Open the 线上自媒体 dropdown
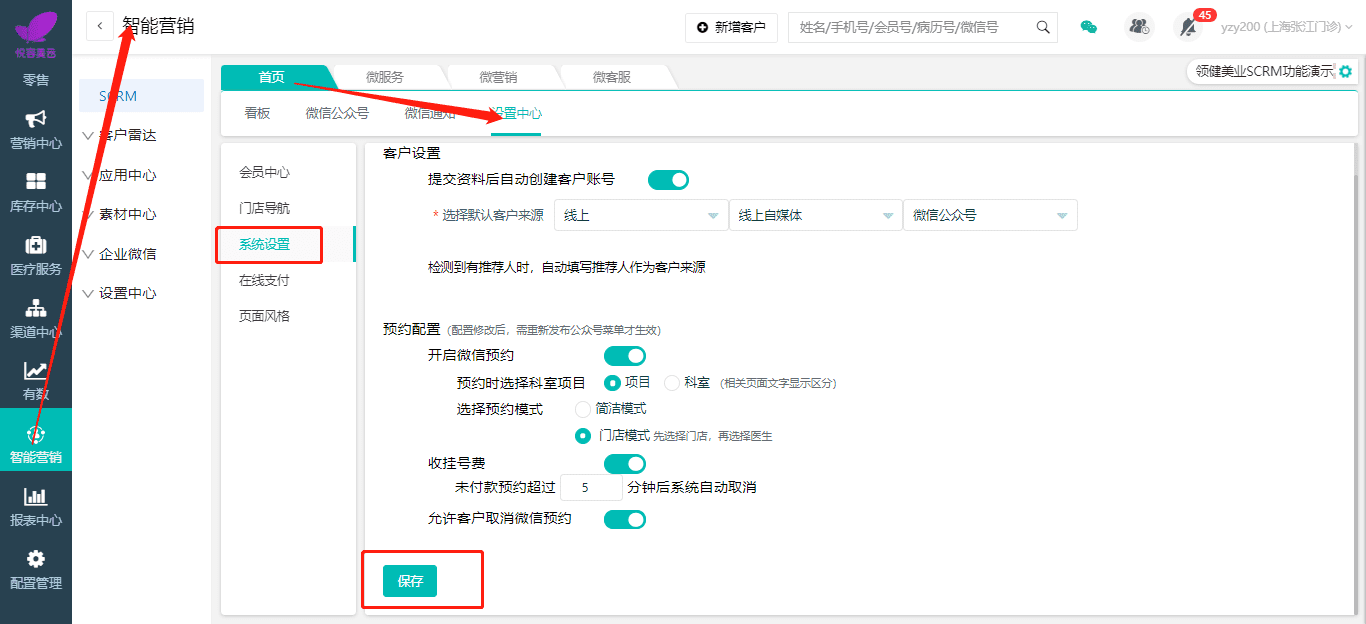1366x624 pixels. point(814,215)
